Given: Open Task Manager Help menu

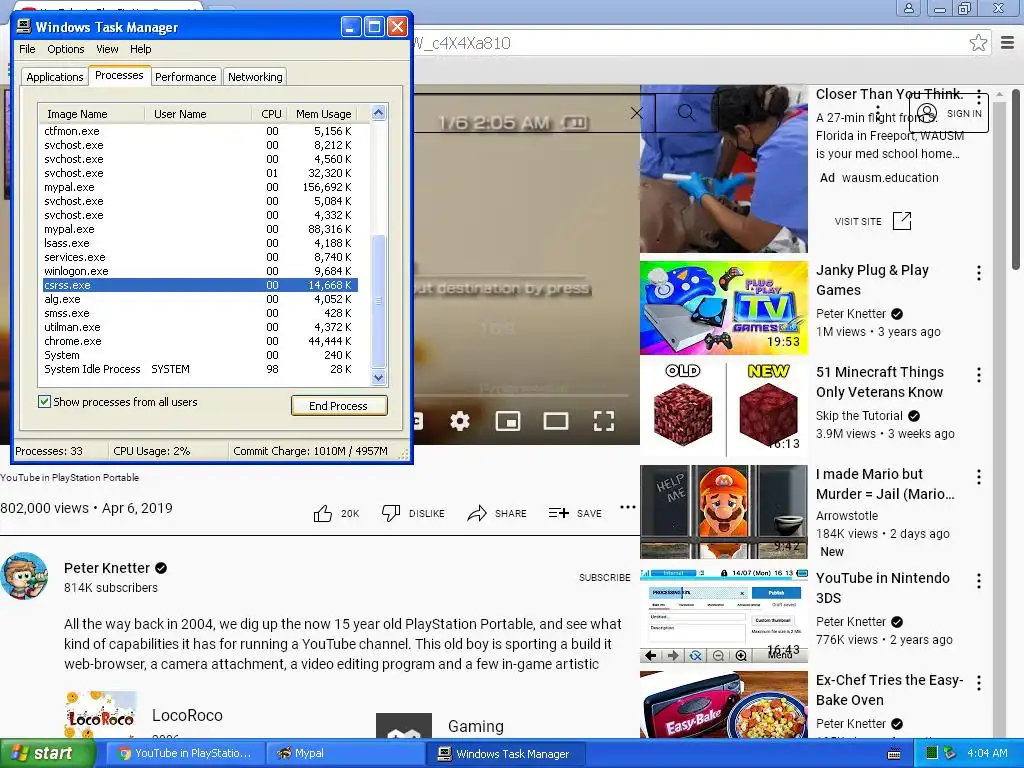Looking at the screenshot, I should 140,49.
